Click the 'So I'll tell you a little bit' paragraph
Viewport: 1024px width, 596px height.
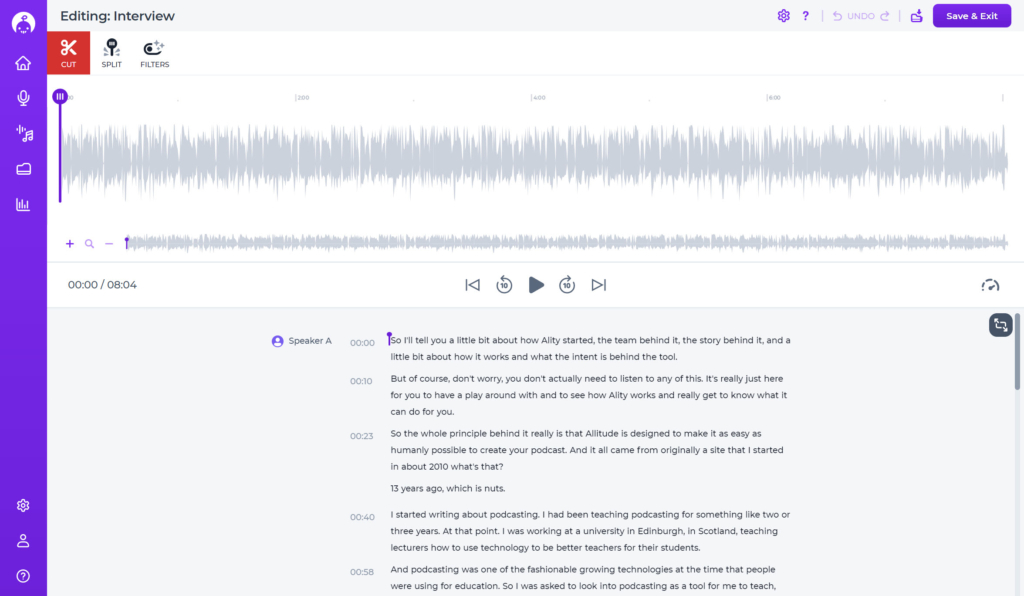point(590,349)
